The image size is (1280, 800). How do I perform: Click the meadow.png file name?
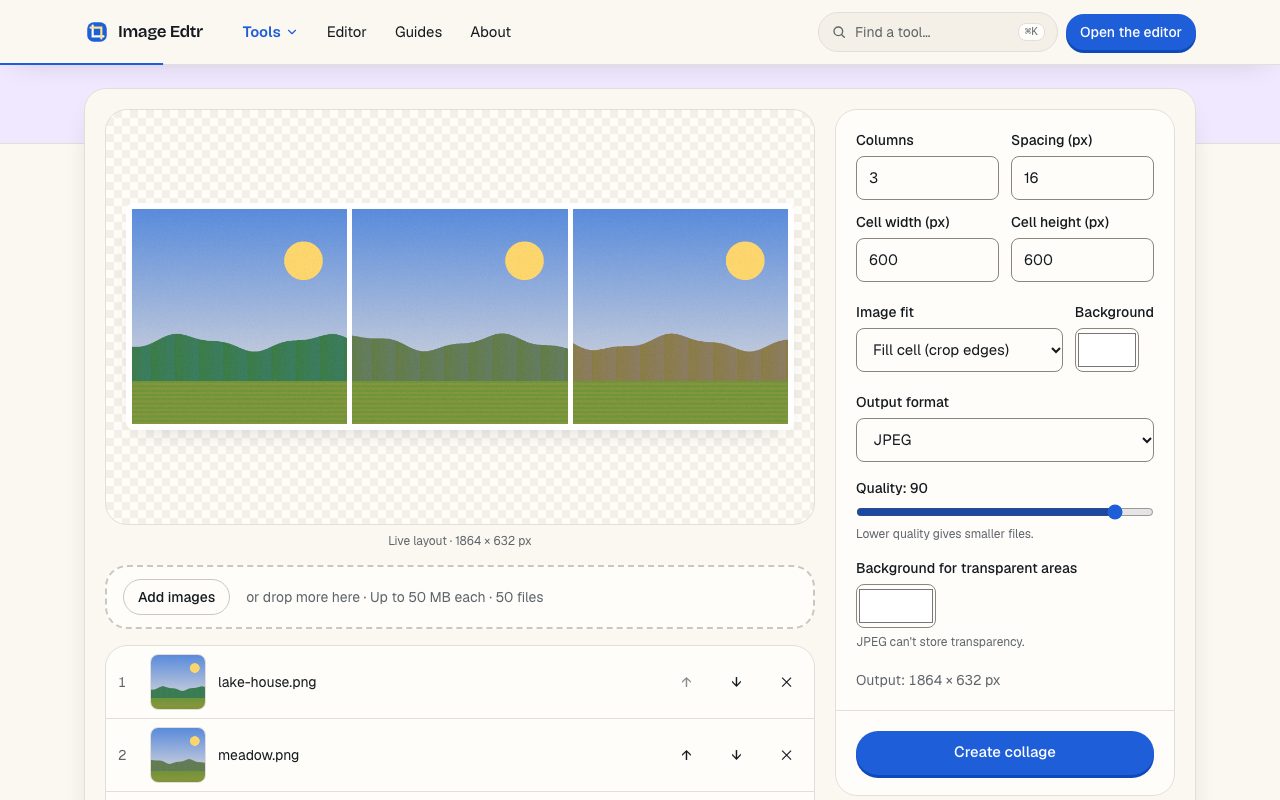click(258, 755)
